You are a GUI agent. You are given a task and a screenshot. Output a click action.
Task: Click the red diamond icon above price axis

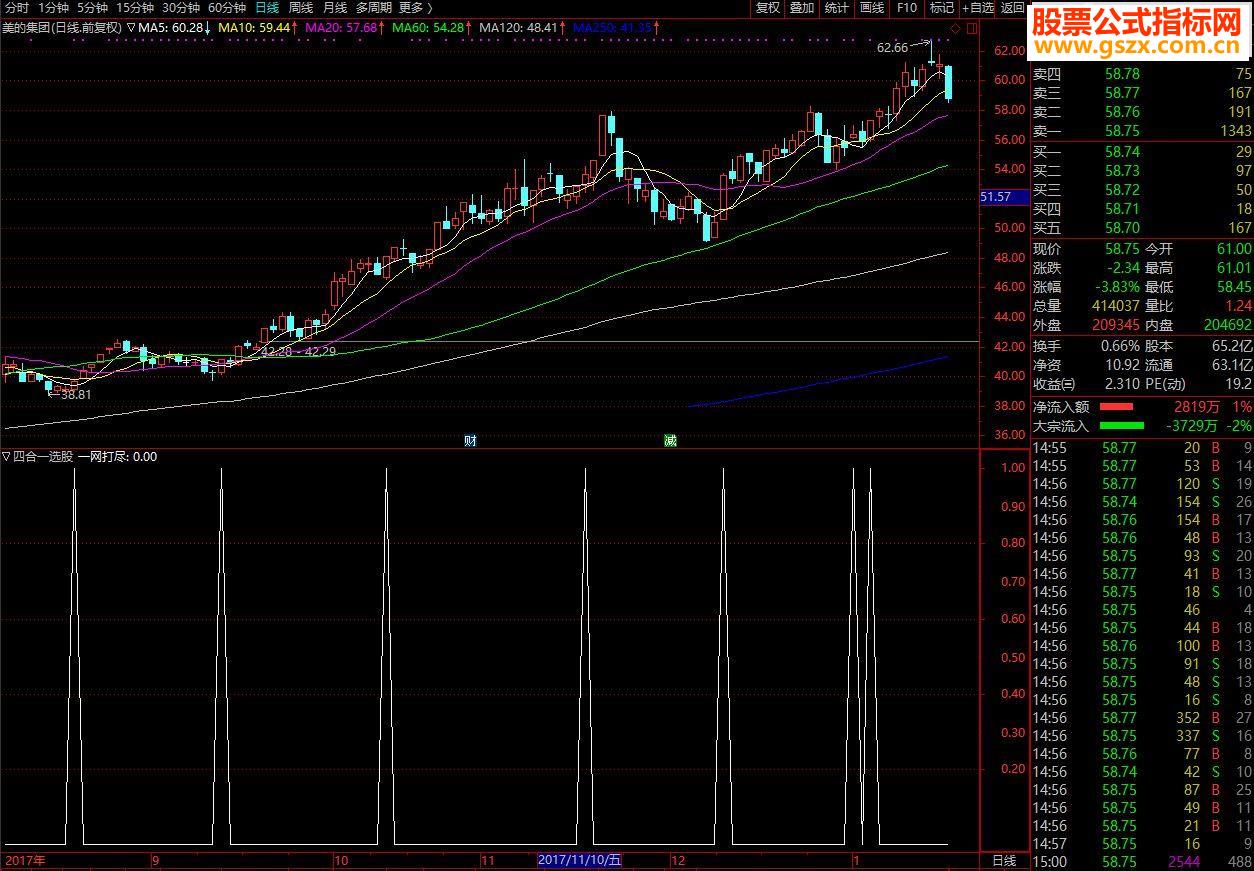click(955, 29)
